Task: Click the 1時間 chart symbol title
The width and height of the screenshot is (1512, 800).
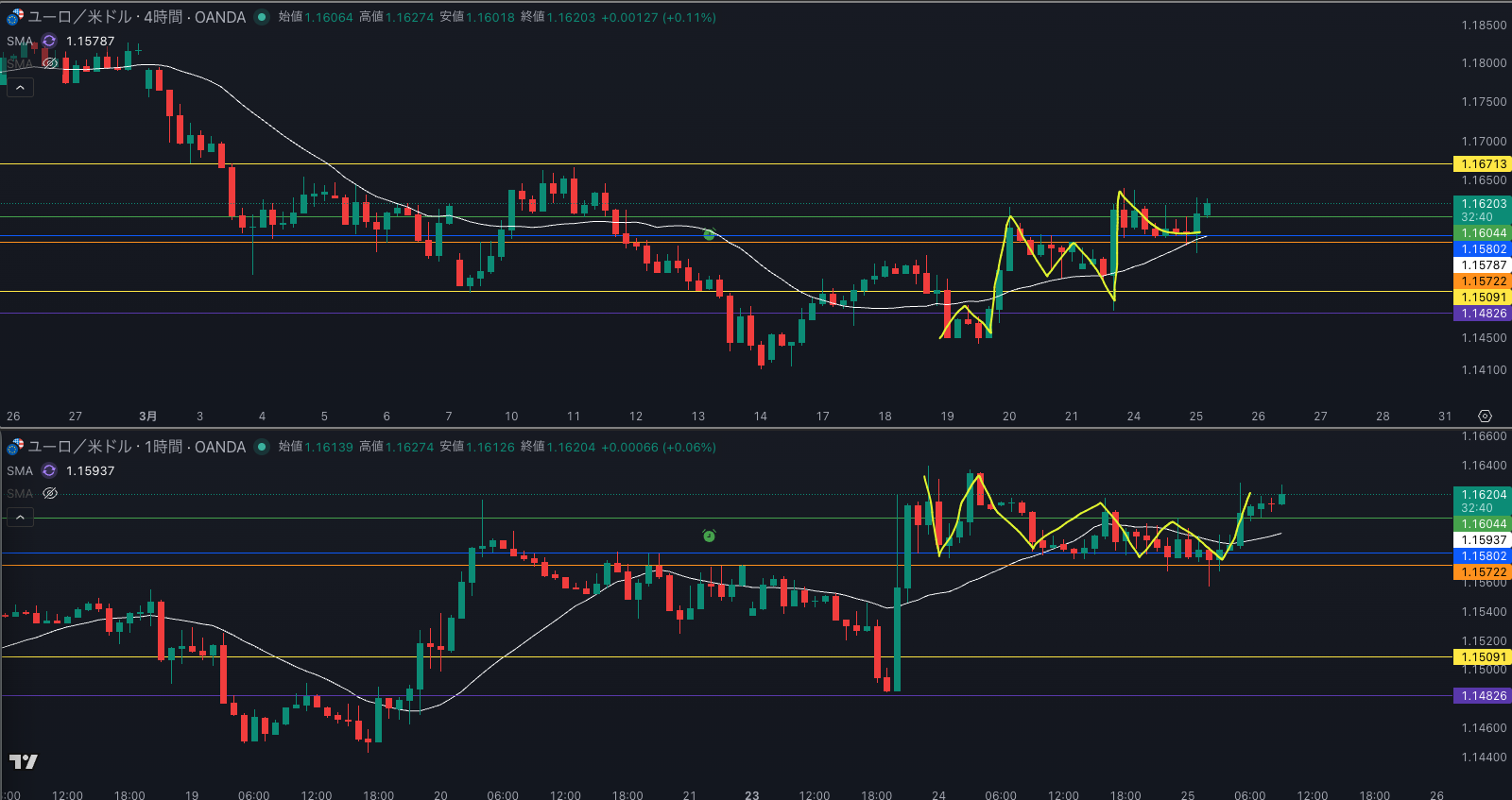Action: click(136, 447)
